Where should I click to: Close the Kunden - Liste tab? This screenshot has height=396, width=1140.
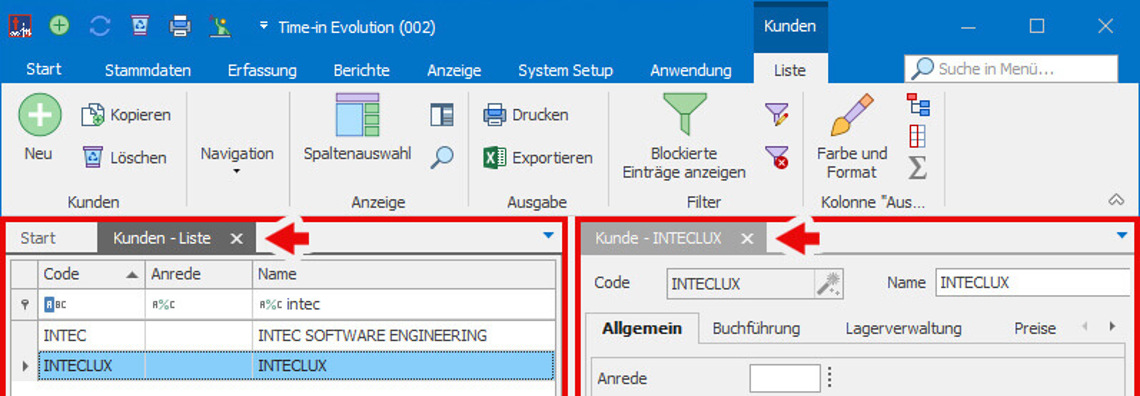pyautogui.click(x=236, y=238)
